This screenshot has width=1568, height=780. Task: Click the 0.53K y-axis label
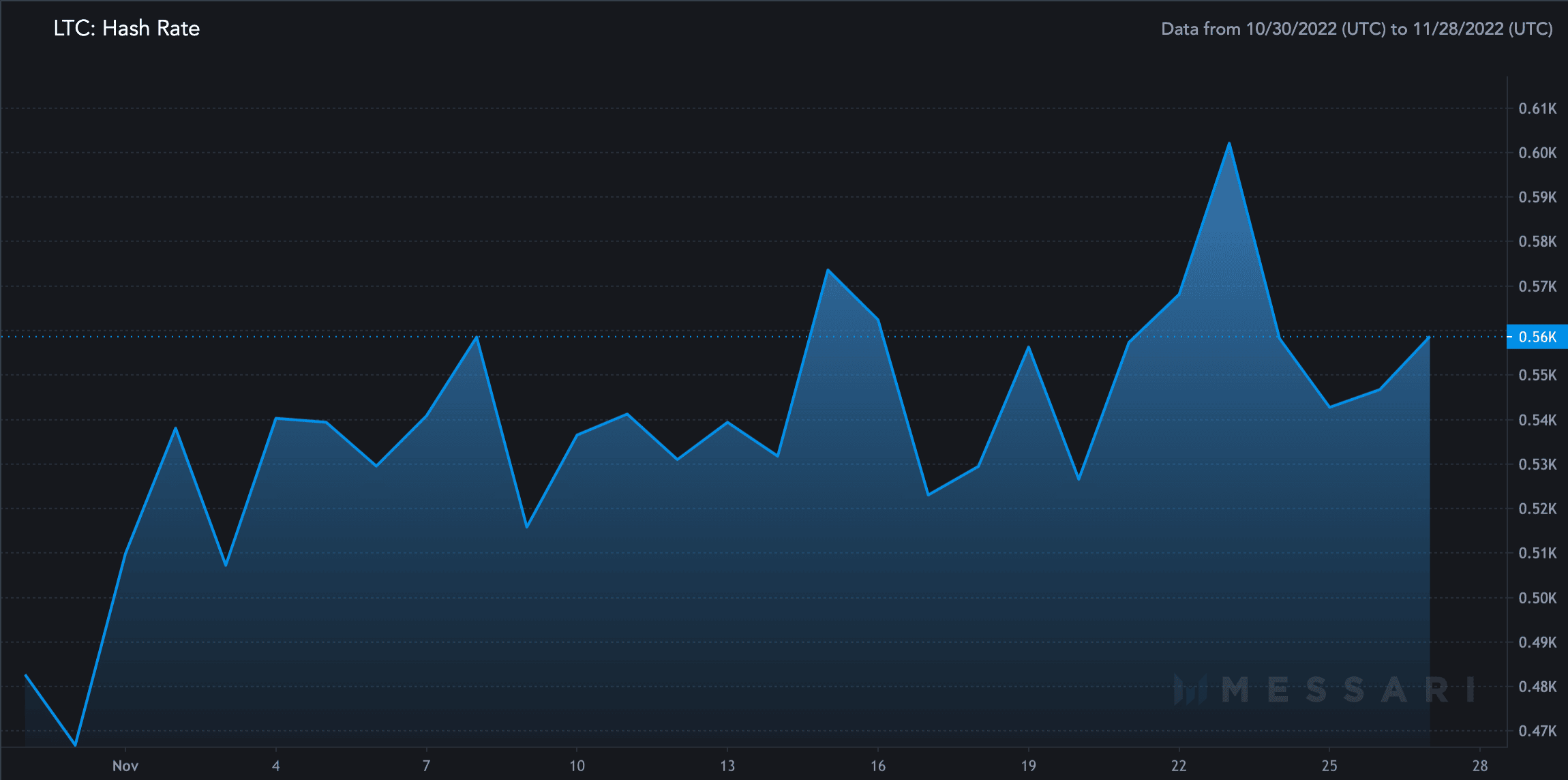[1538, 464]
